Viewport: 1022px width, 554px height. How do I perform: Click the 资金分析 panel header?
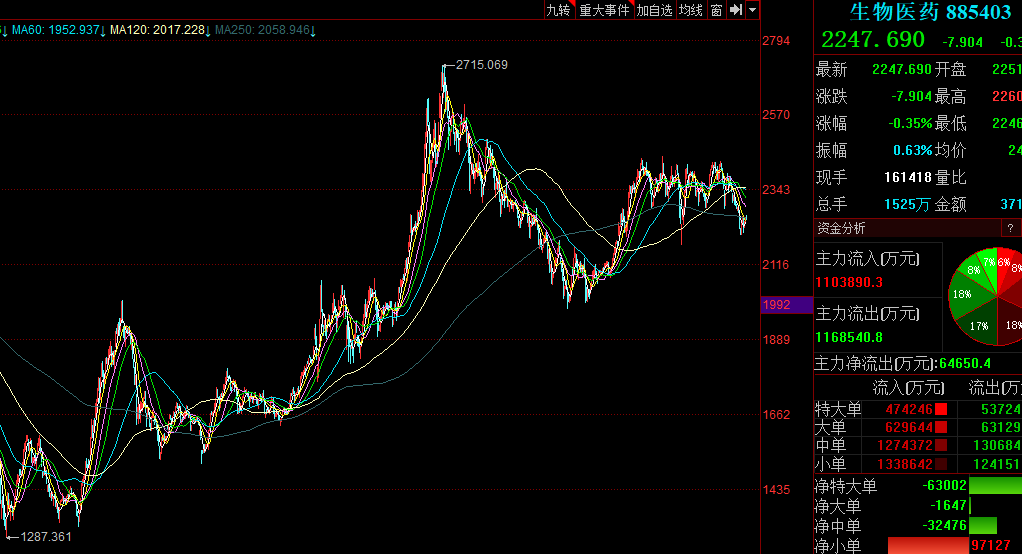907,228
